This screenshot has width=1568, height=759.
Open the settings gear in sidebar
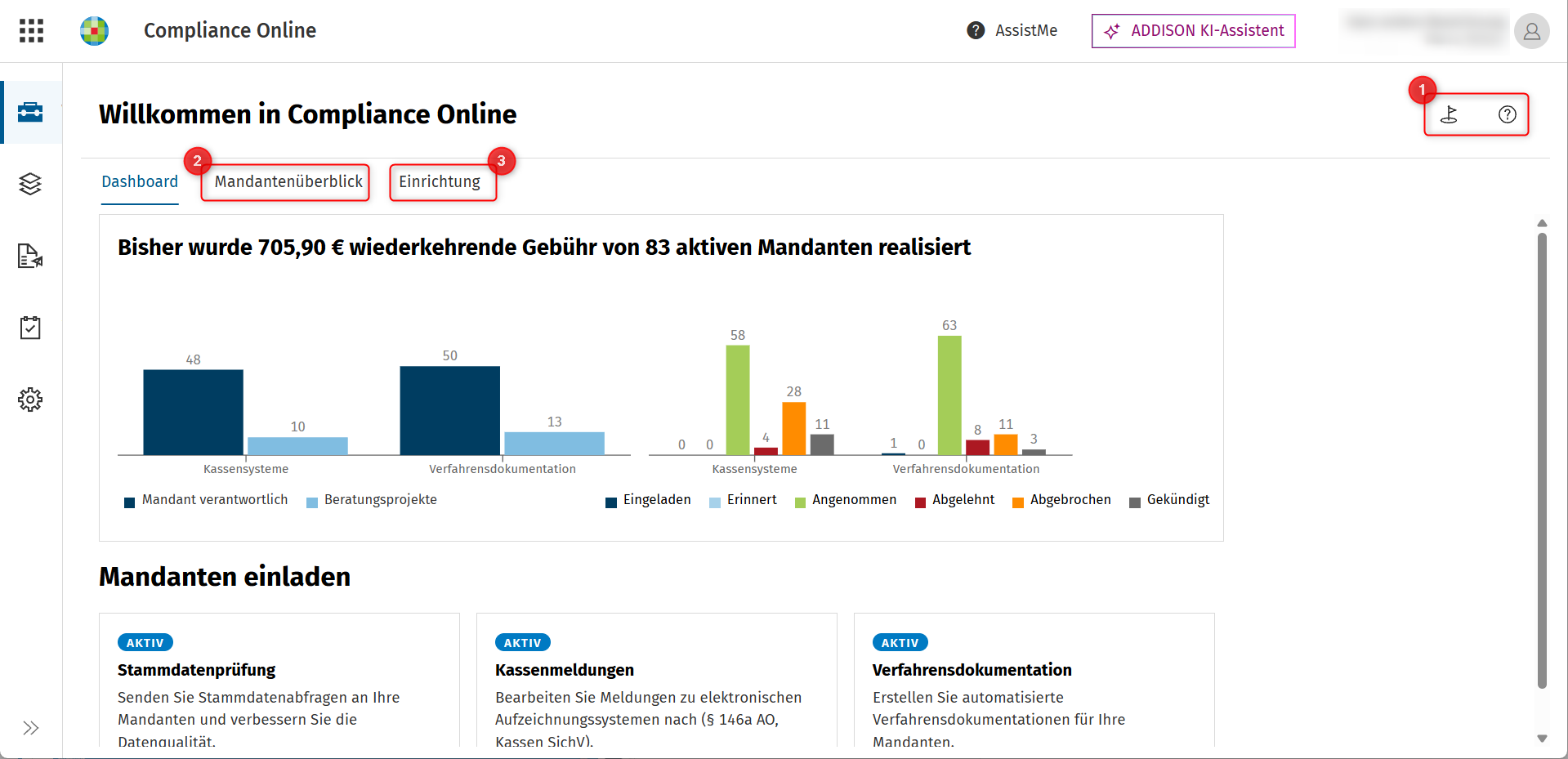30,400
